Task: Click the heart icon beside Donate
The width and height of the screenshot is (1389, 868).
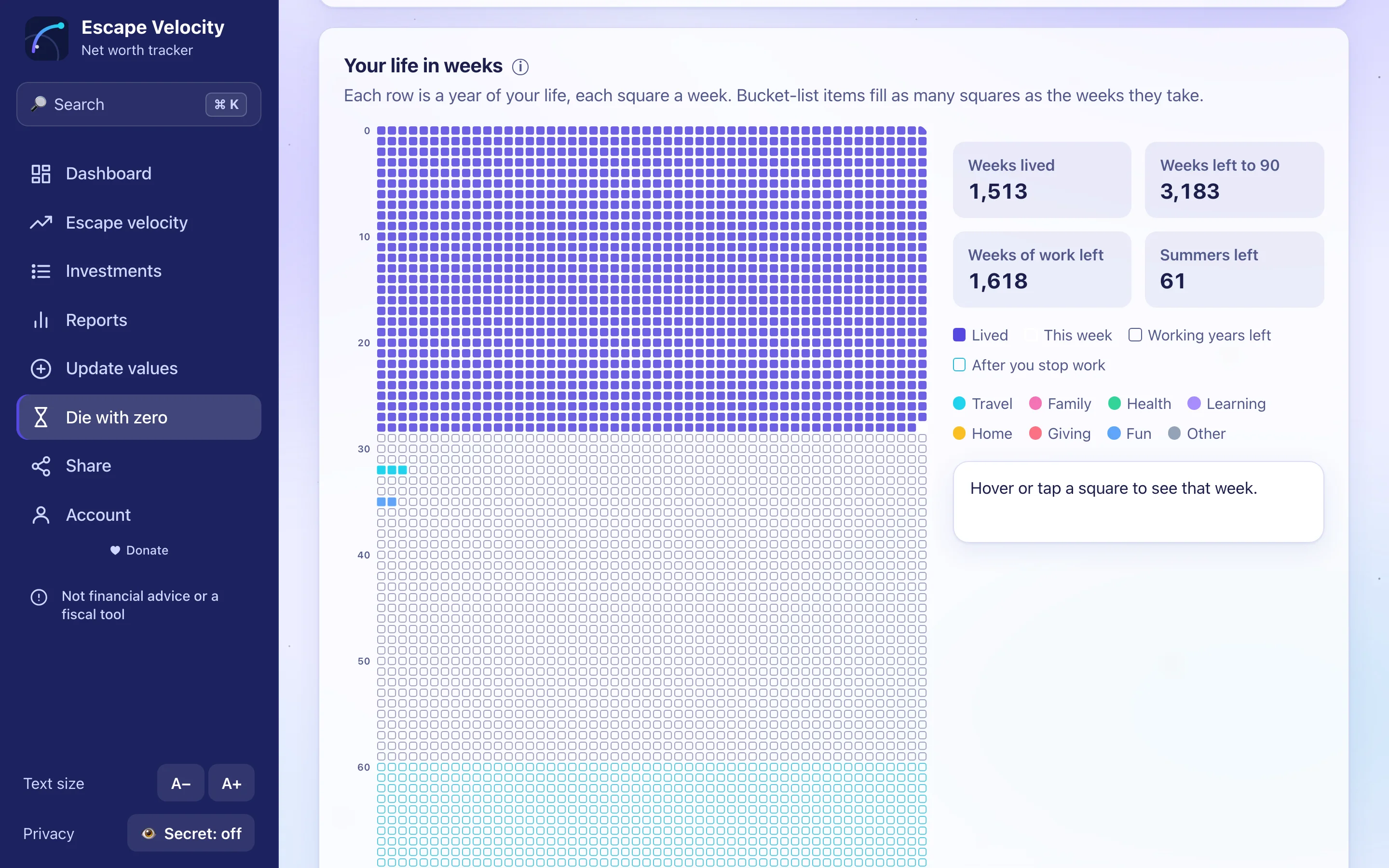Action: (x=115, y=550)
